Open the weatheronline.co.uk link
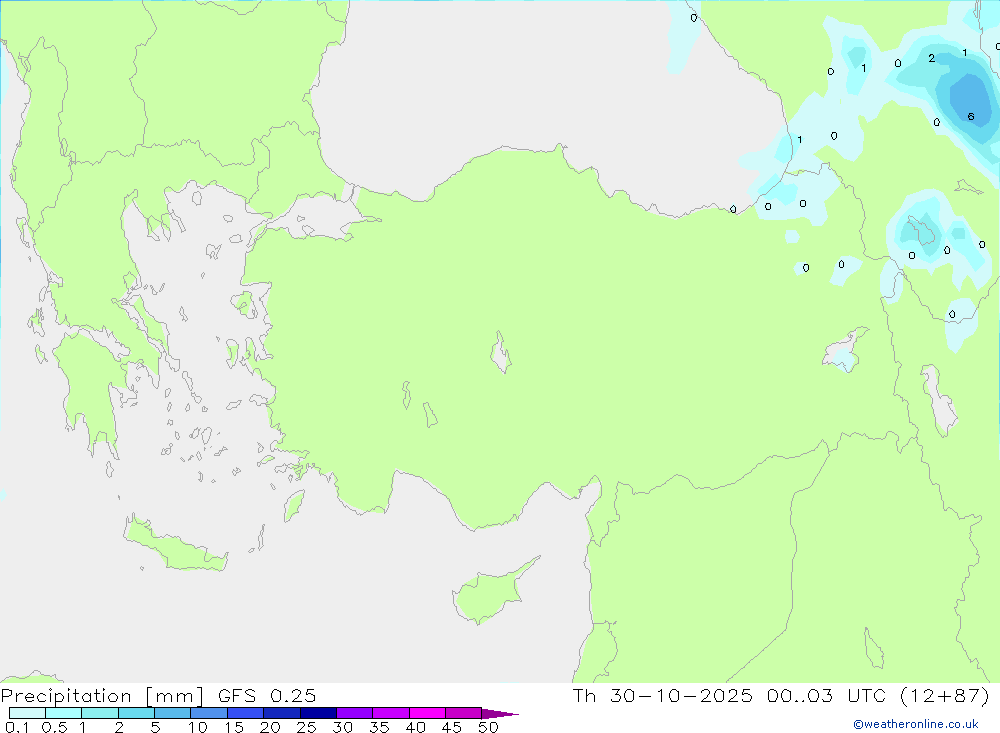This screenshot has height=733, width=1000. [x=916, y=724]
